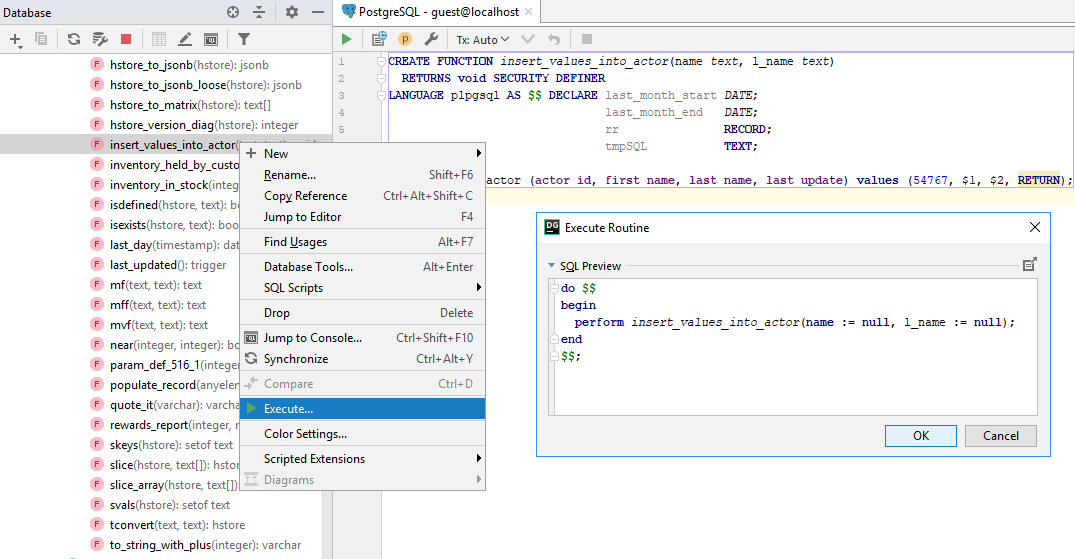1075x559 pixels.
Task: Toggle fold marker beside 'do $$' in preview
Action: click(554, 288)
